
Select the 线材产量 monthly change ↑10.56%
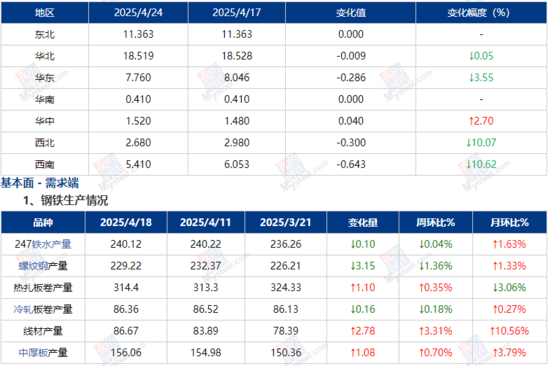pos(509,331)
